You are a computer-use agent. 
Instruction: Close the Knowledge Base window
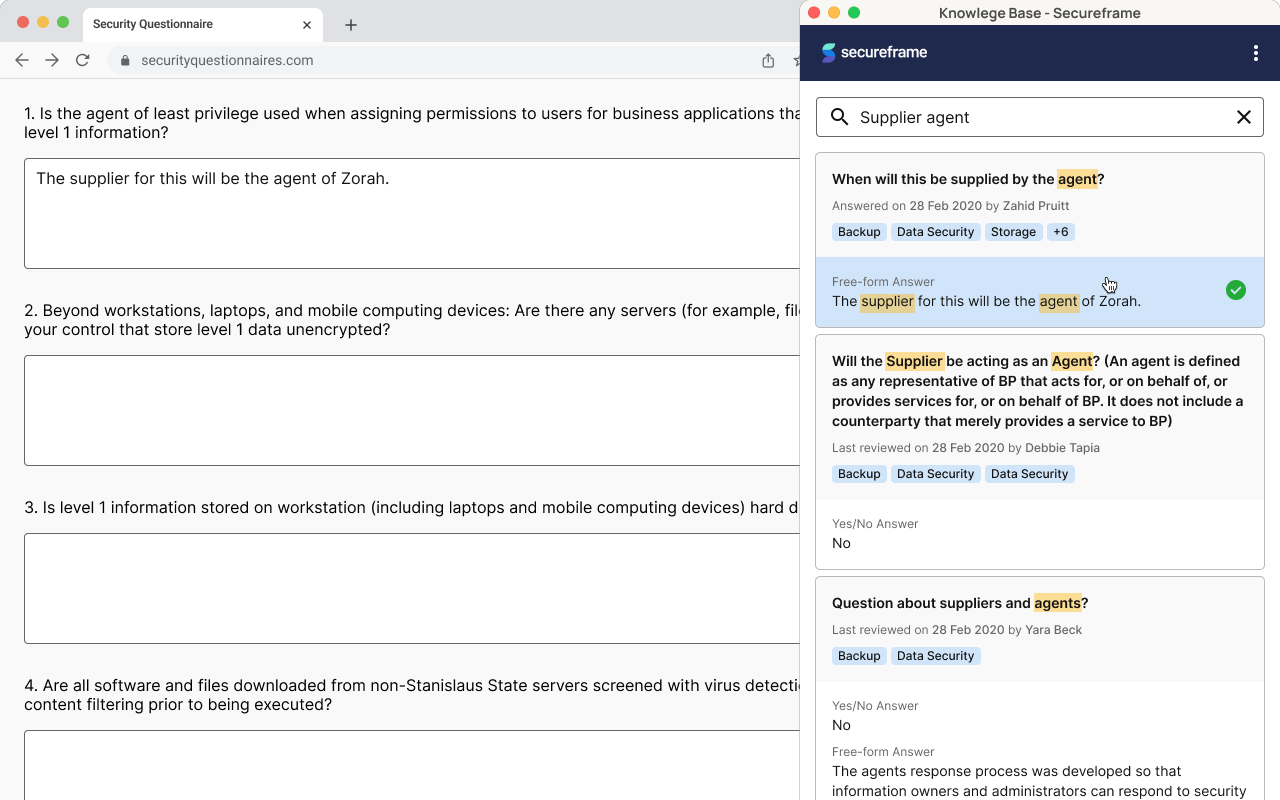pyautogui.click(x=814, y=13)
